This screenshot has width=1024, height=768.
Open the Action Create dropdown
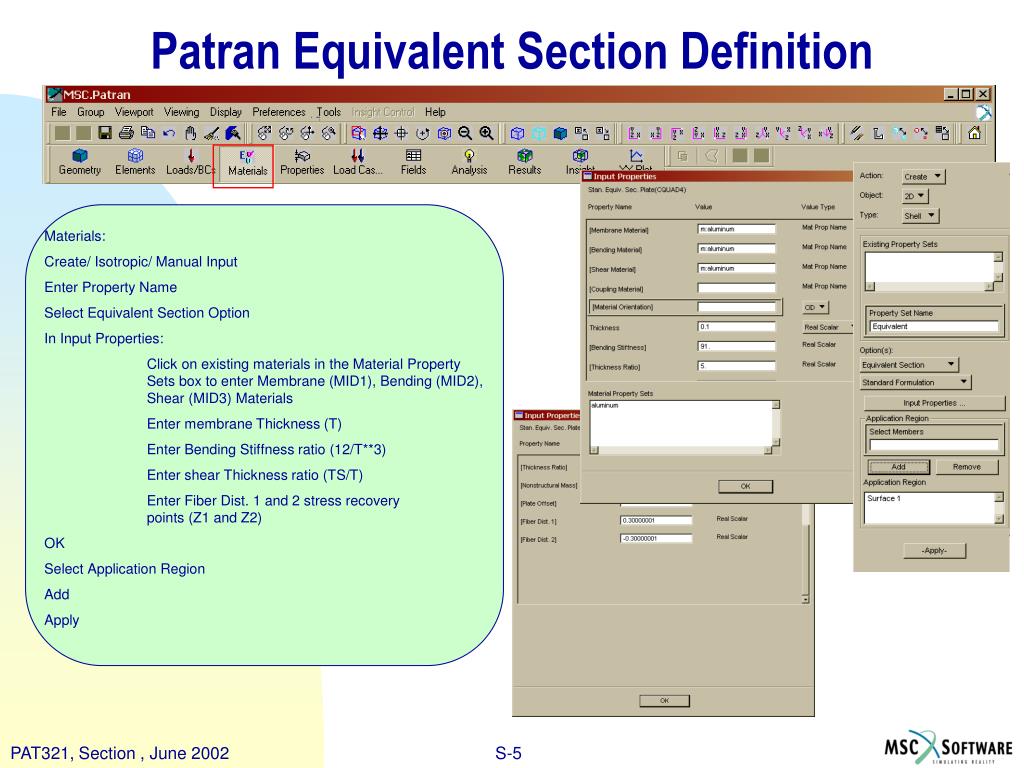point(923,176)
